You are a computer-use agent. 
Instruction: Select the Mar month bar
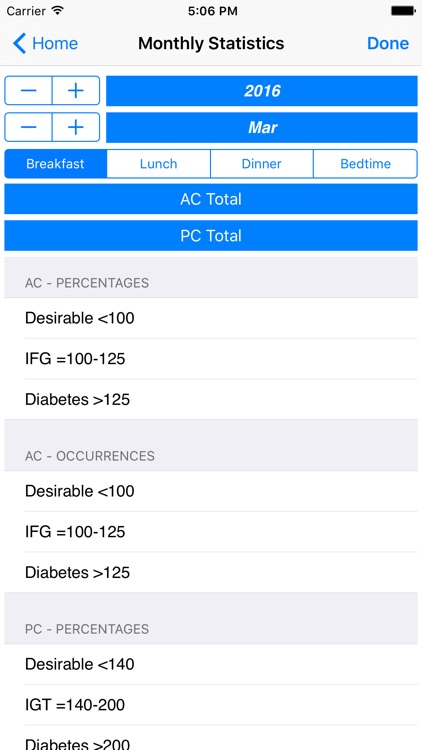(x=262, y=128)
